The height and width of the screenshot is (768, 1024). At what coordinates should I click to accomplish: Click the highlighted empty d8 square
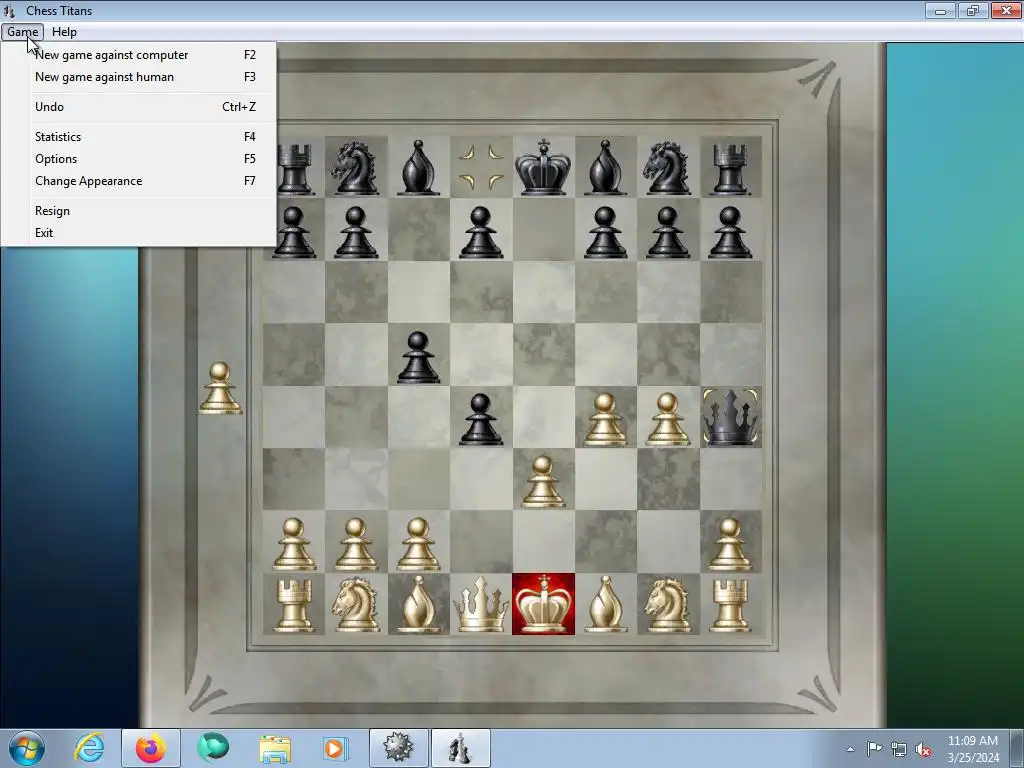pos(481,167)
